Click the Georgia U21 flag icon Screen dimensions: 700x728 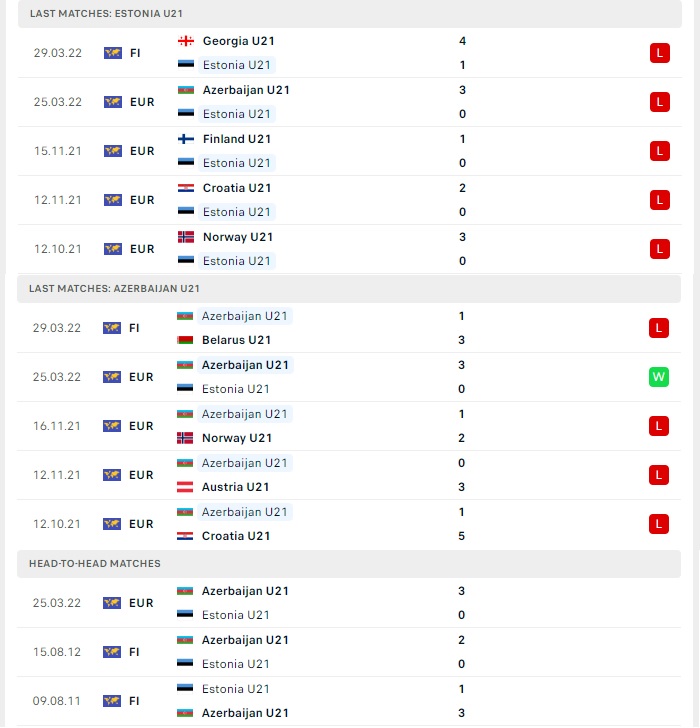[x=186, y=41]
